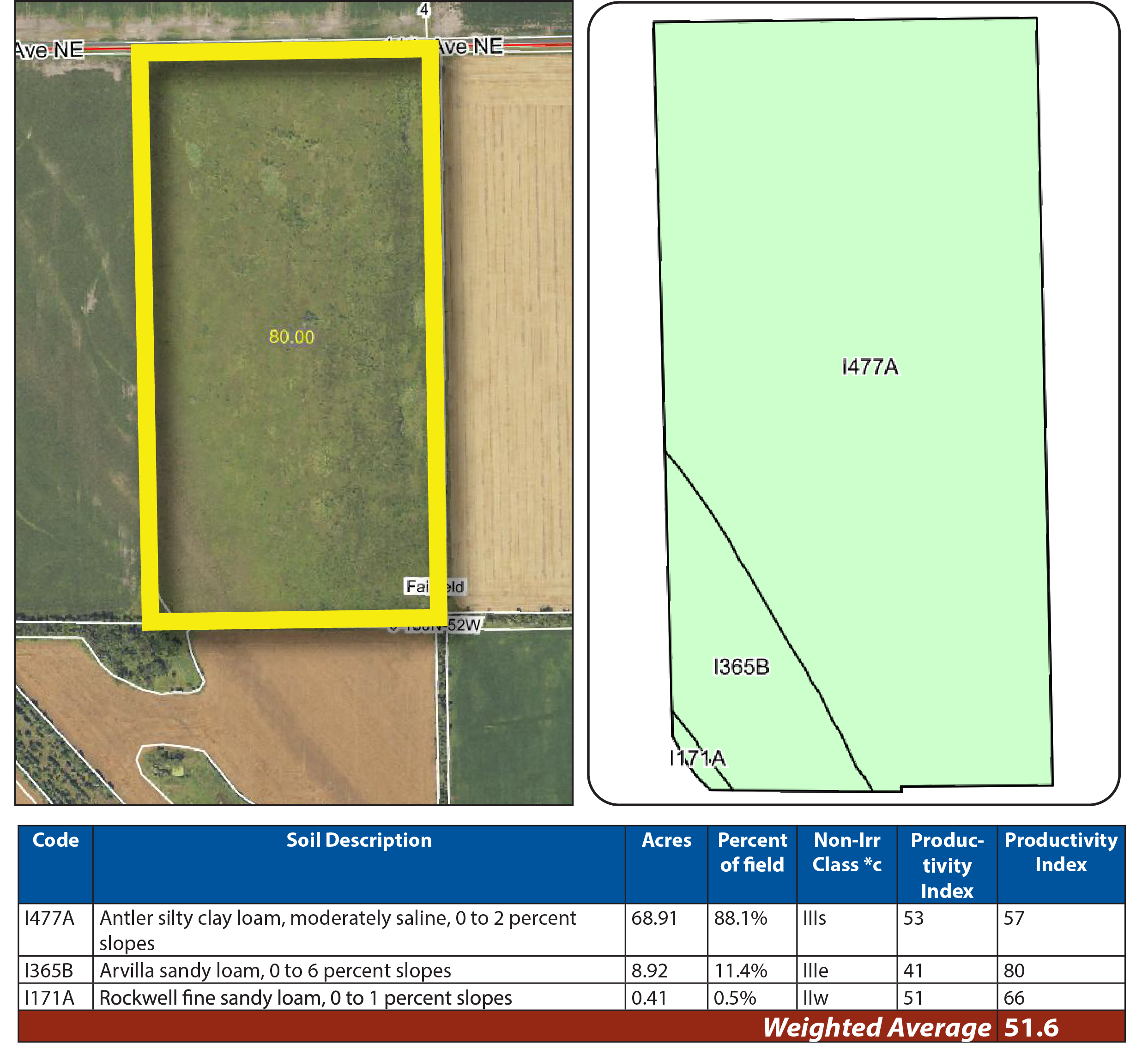Click the I477A code cell in table

[49, 918]
